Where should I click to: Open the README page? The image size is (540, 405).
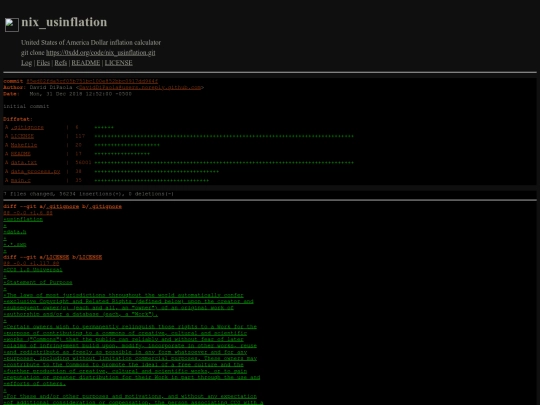pyautogui.click(x=86, y=63)
